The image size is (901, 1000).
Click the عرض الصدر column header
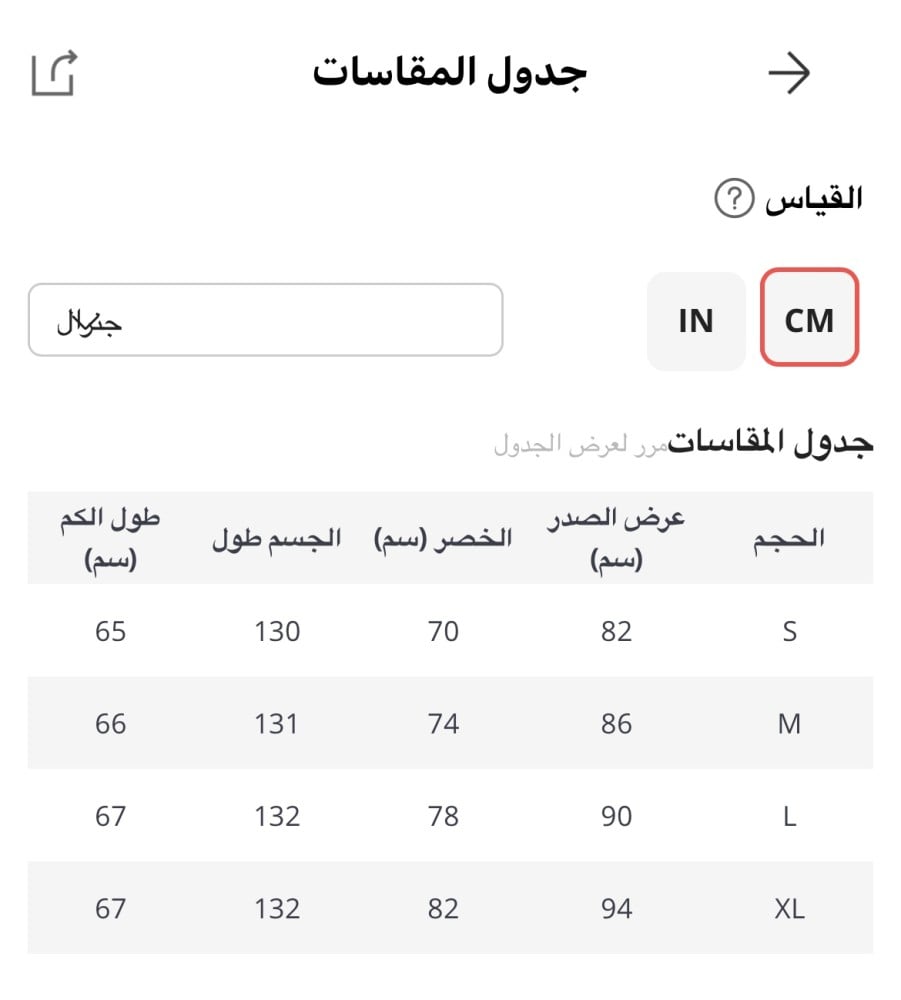click(616, 538)
